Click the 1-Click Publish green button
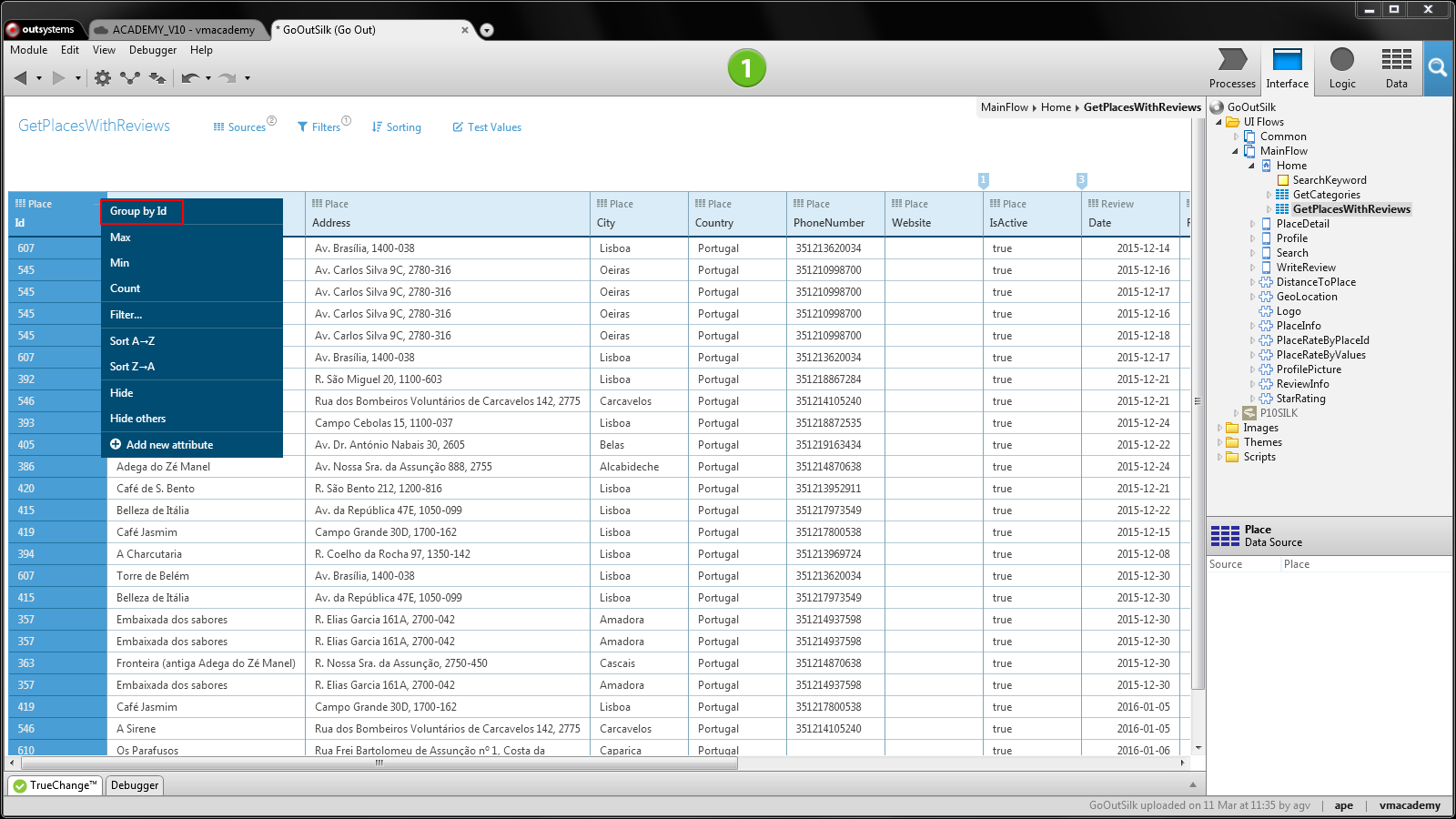 coord(746,68)
